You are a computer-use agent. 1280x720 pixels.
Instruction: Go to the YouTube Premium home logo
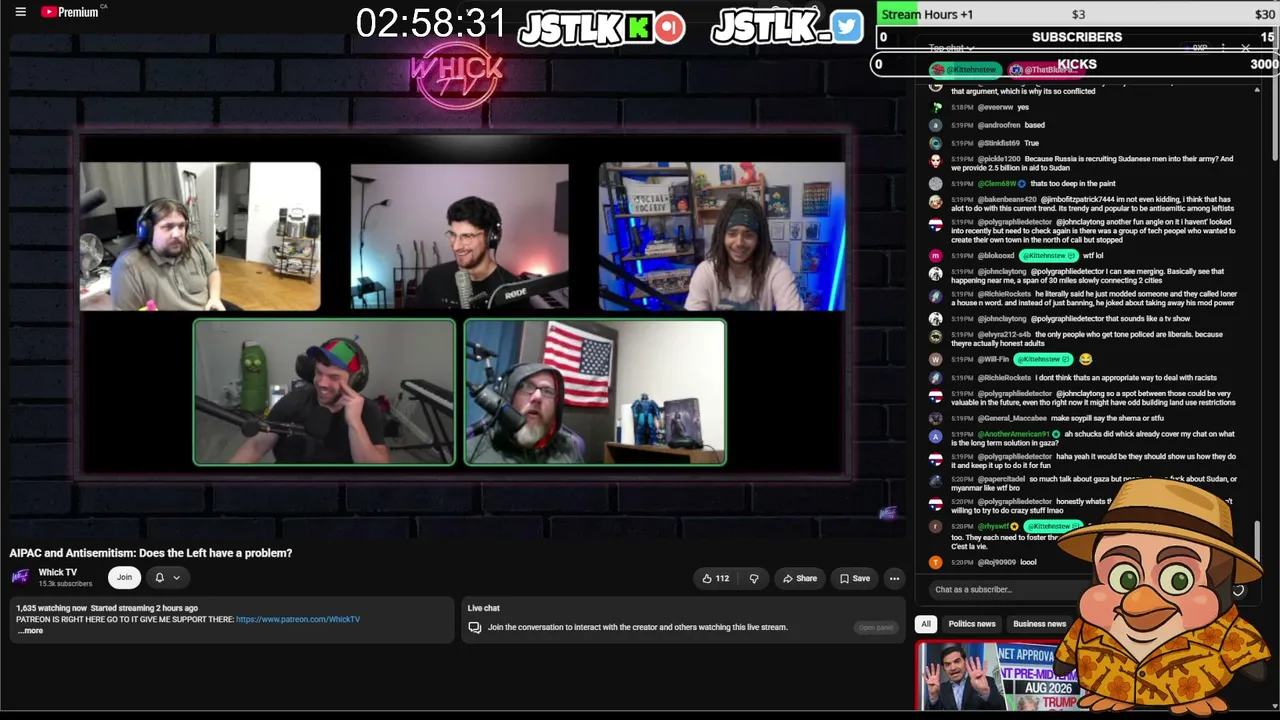point(72,12)
